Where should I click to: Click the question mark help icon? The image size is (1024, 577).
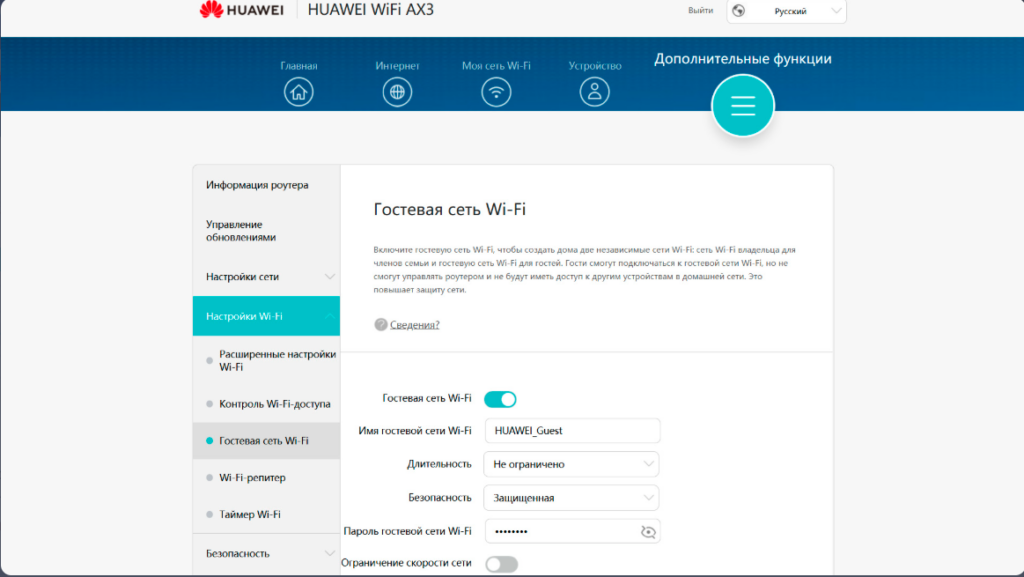tap(380, 324)
